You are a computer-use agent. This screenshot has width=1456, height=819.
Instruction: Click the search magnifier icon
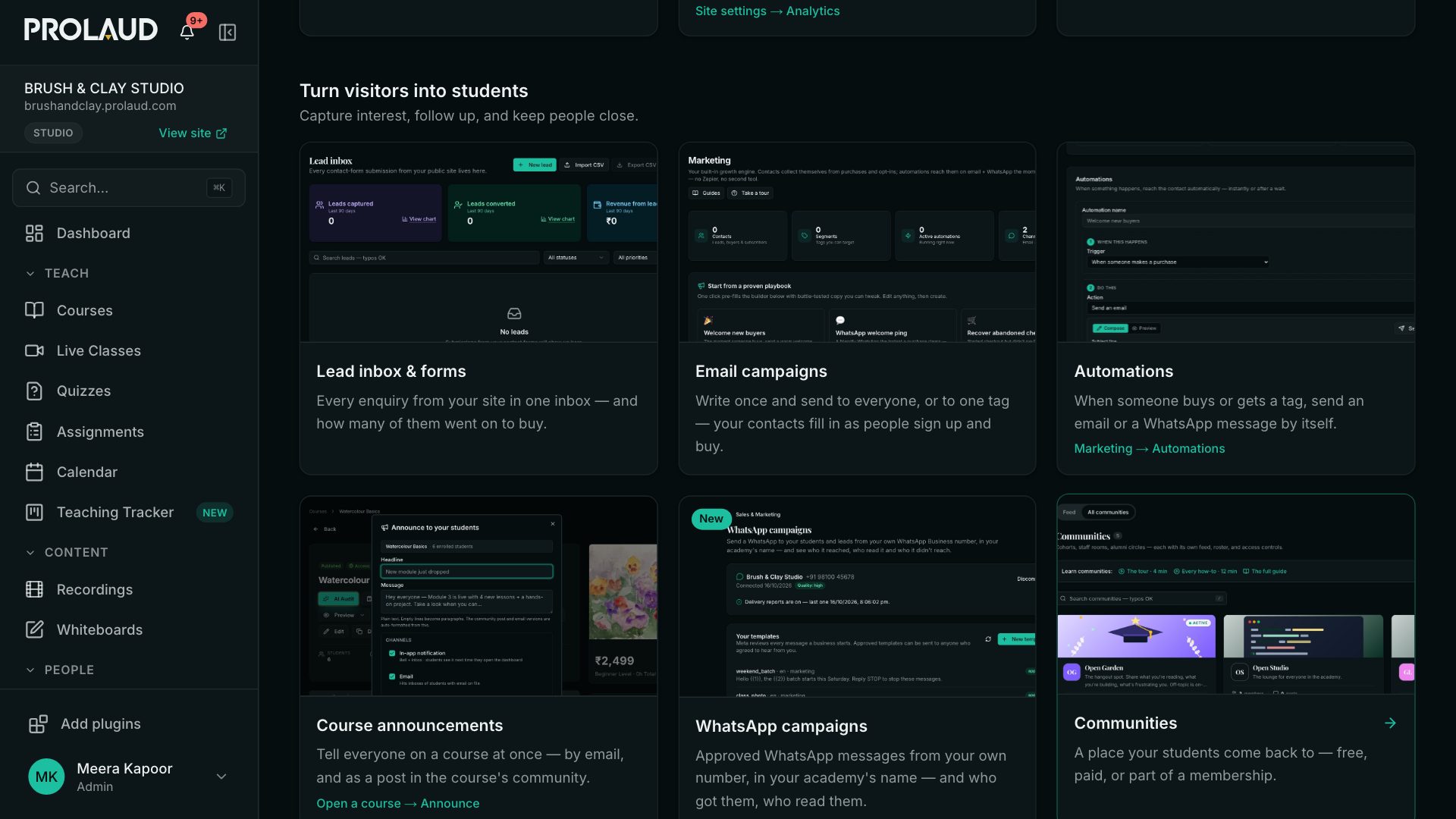click(33, 187)
